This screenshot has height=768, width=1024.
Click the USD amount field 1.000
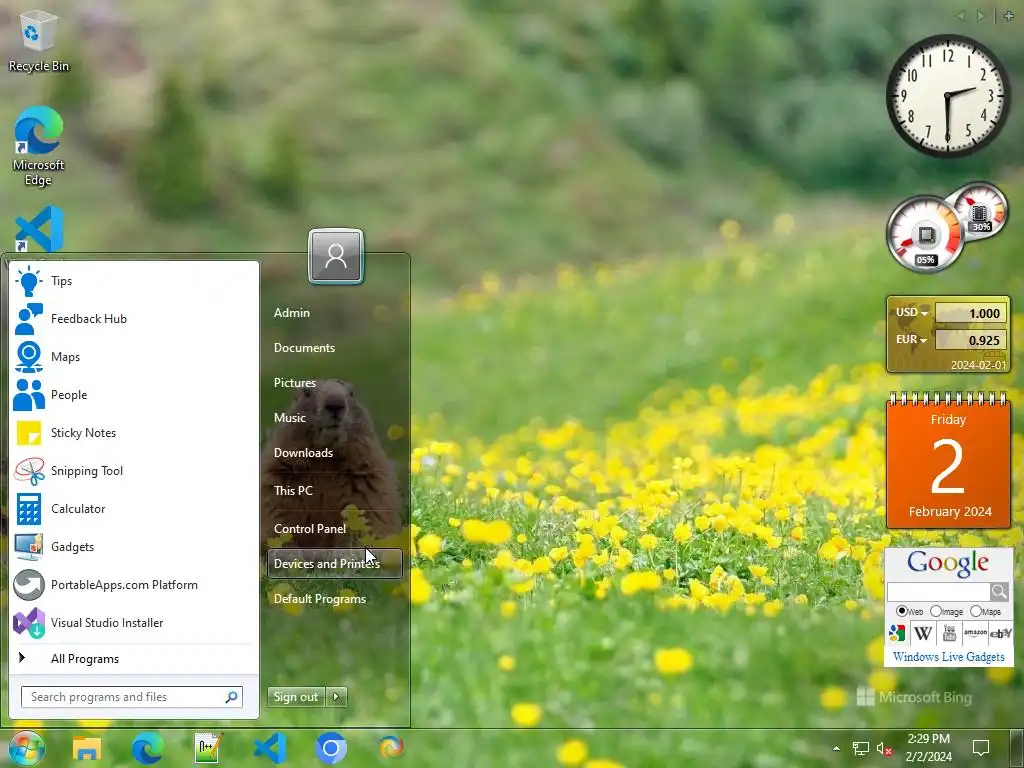972,313
